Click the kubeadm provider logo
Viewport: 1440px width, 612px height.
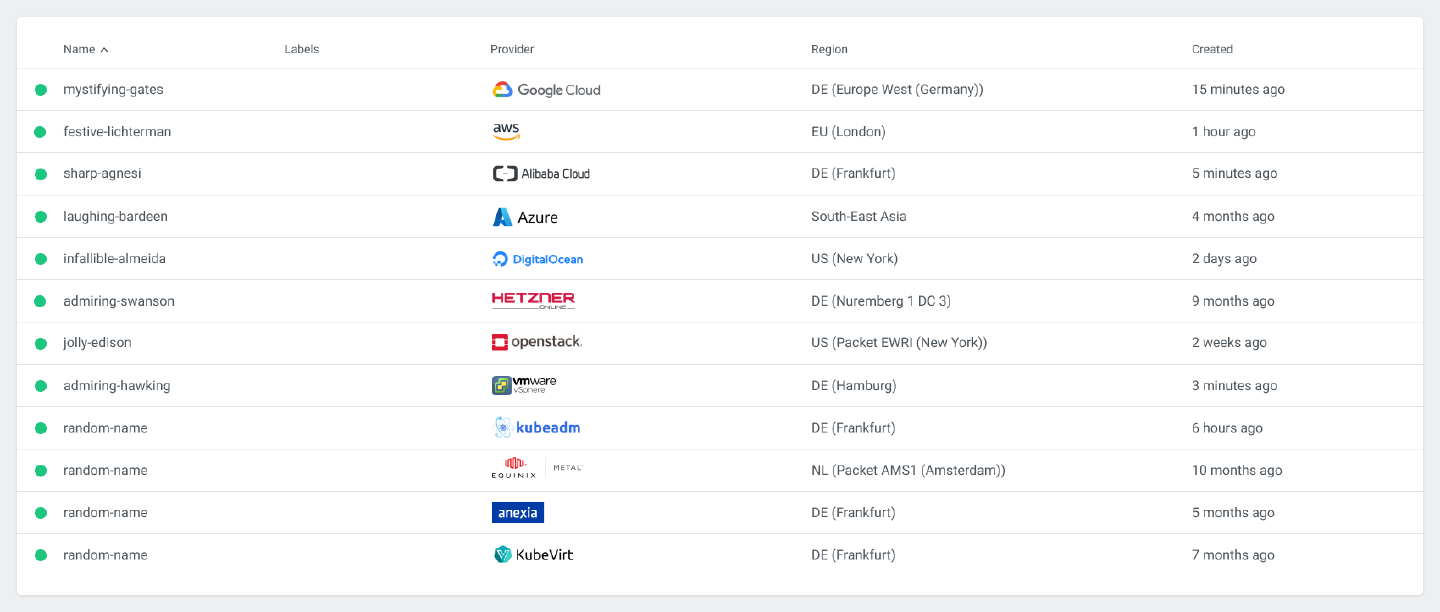[537, 428]
